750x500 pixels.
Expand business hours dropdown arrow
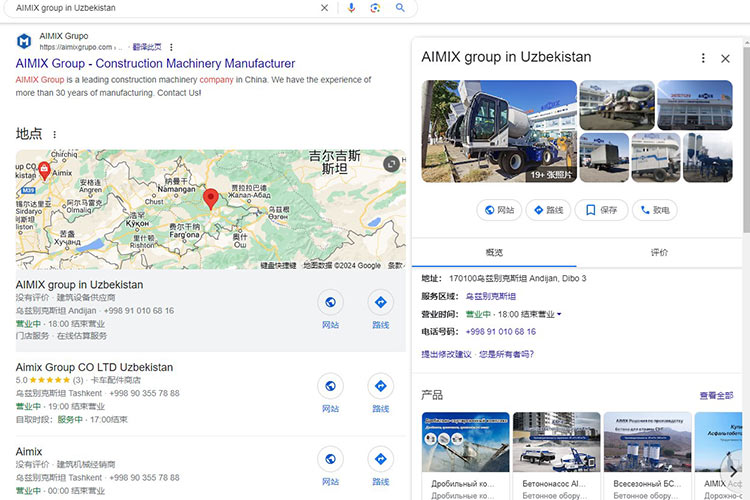(559, 314)
